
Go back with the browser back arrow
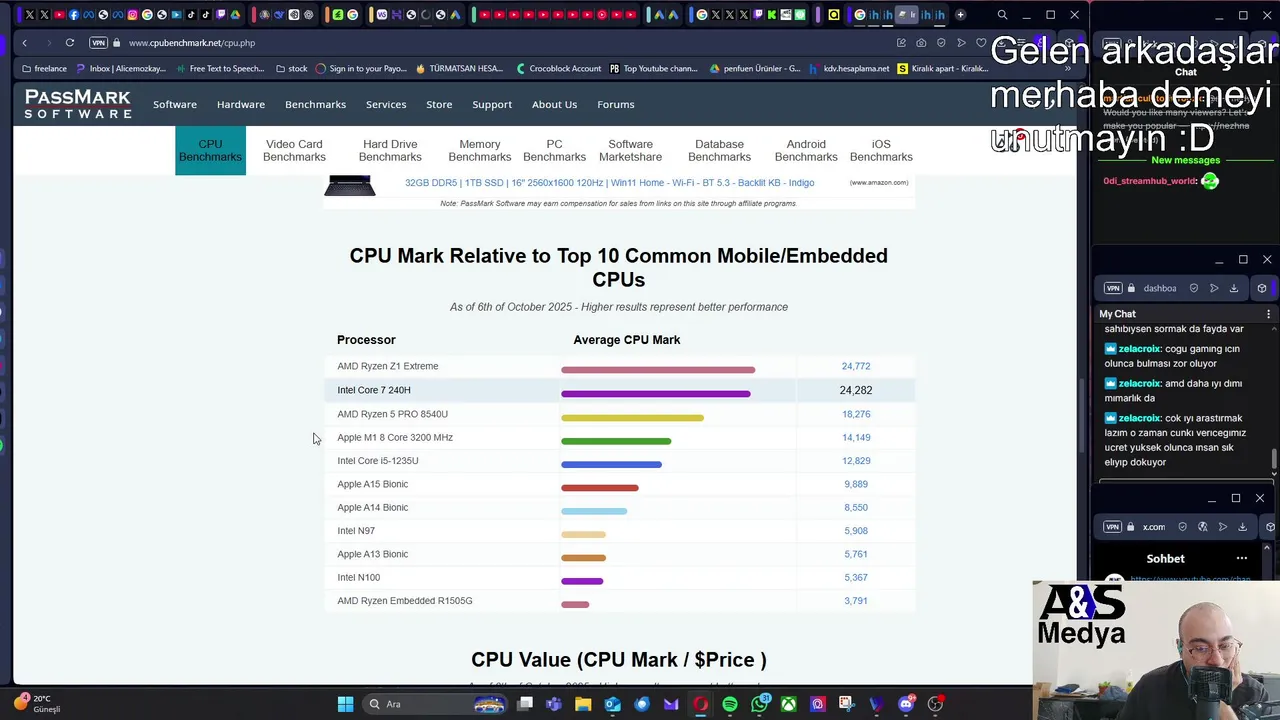[x=24, y=43]
